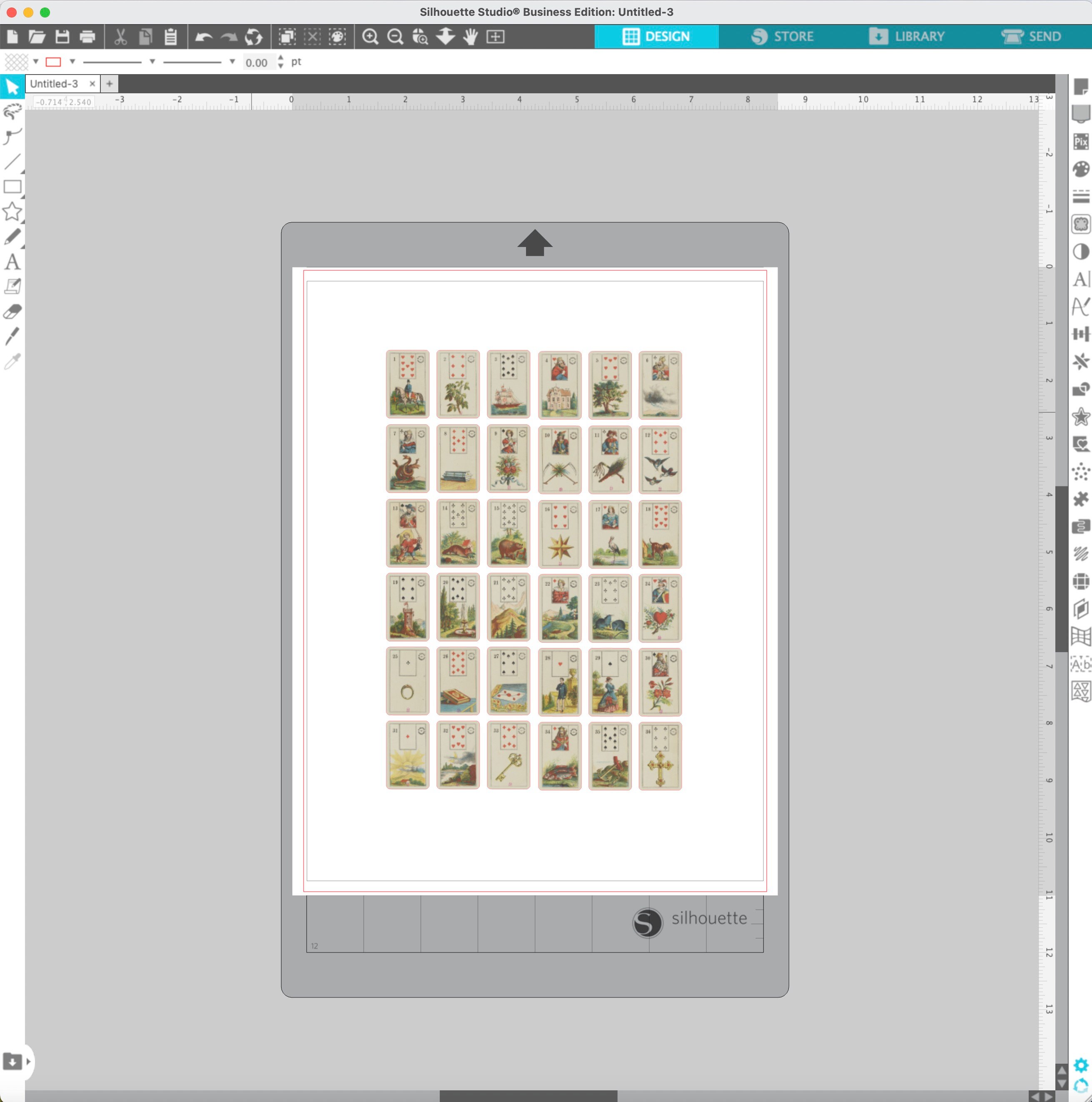Open Fill color palette panel
This screenshot has width=1092, height=1102.
(1081, 169)
